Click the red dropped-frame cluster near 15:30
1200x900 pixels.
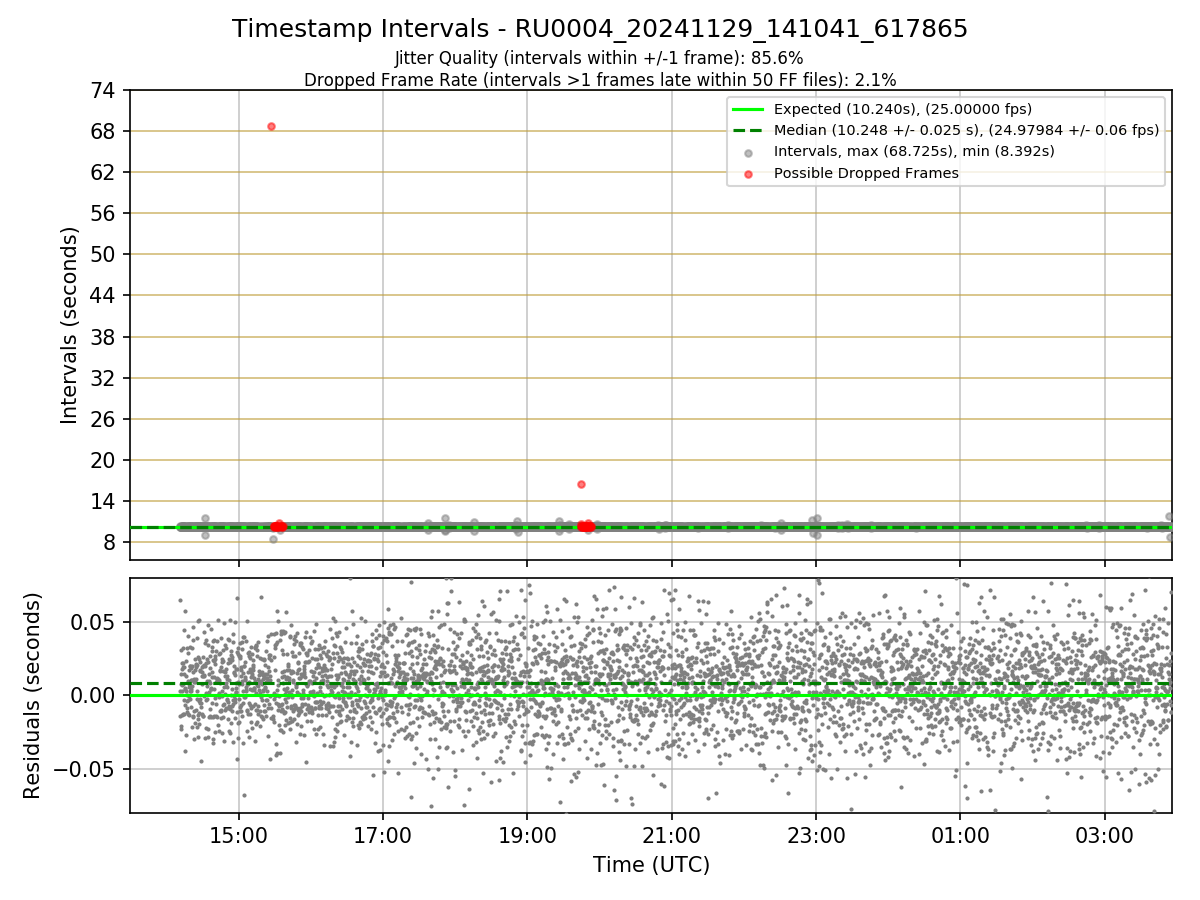pyautogui.click(x=278, y=526)
